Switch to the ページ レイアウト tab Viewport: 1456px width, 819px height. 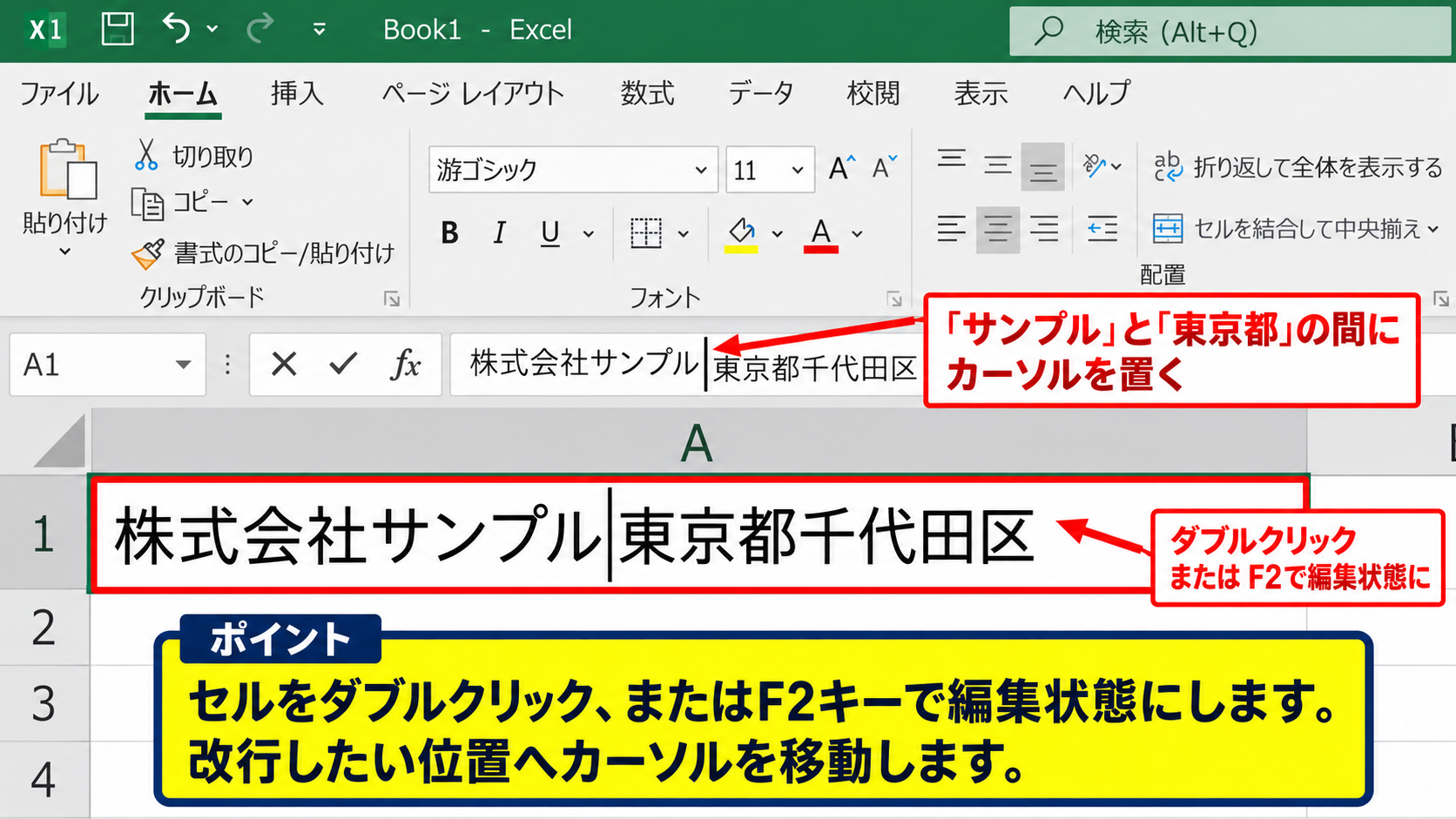click(473, 93)
